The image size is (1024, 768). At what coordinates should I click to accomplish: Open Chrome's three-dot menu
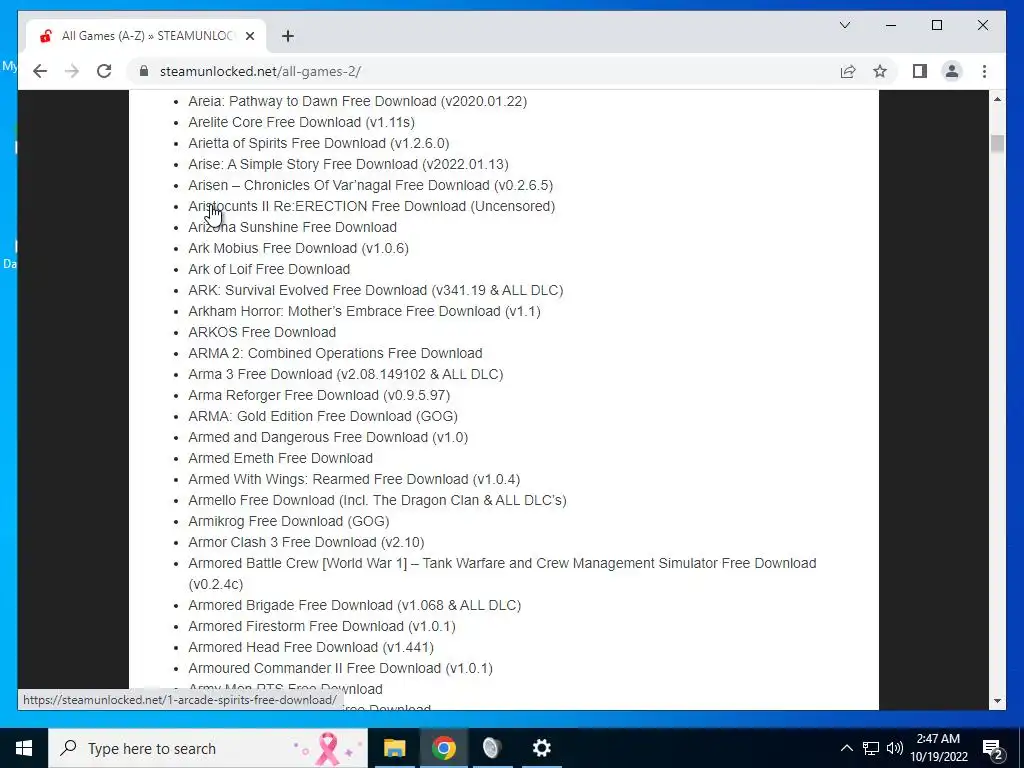[x=984, y=71]
